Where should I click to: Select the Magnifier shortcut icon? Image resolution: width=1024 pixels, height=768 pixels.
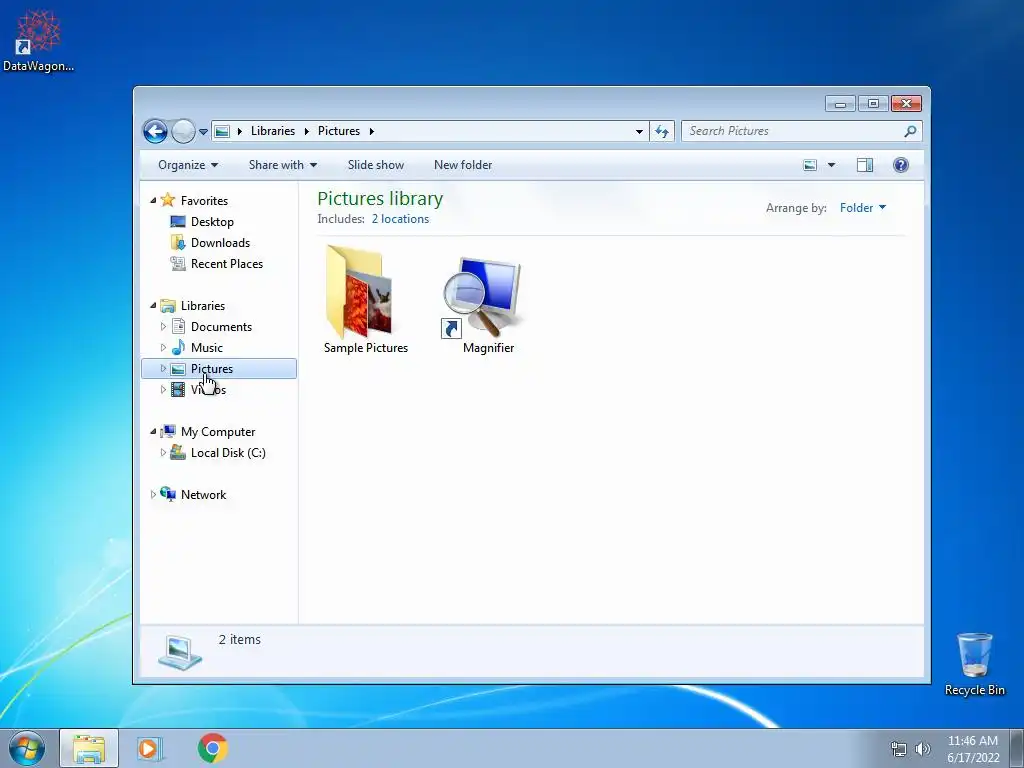pos(483,297)
